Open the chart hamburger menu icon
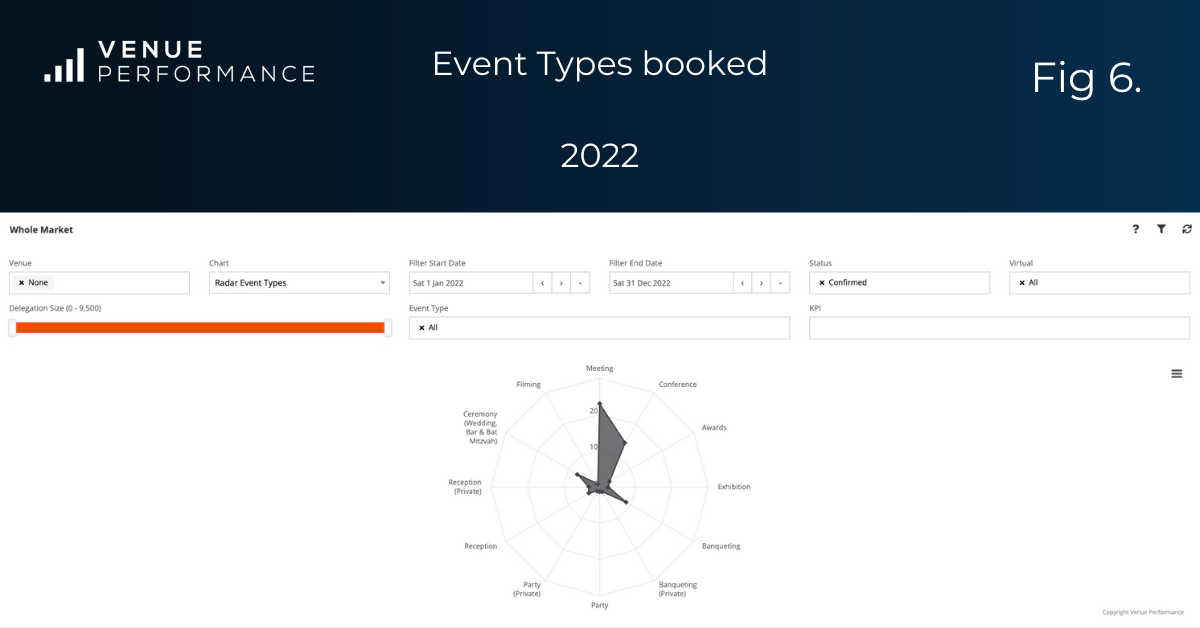 pos(1177,374)
